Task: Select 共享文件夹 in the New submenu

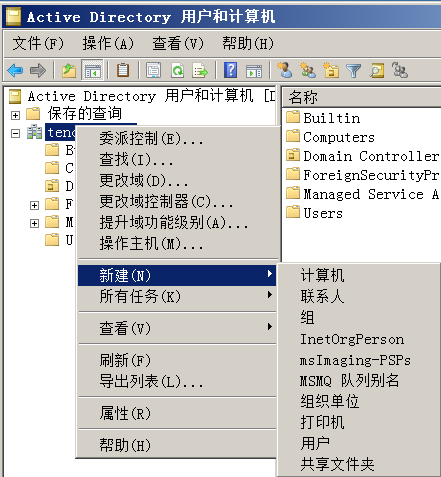Action: [x=358, y=464]
